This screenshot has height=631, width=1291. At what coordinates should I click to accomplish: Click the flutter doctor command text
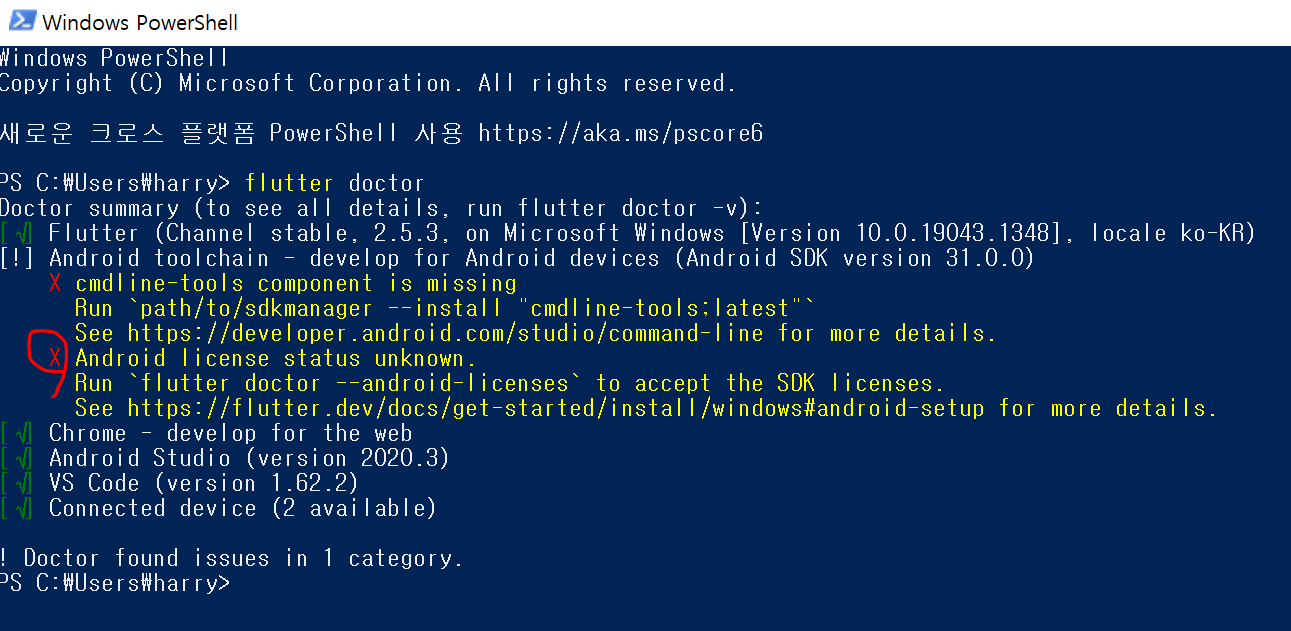336,182
